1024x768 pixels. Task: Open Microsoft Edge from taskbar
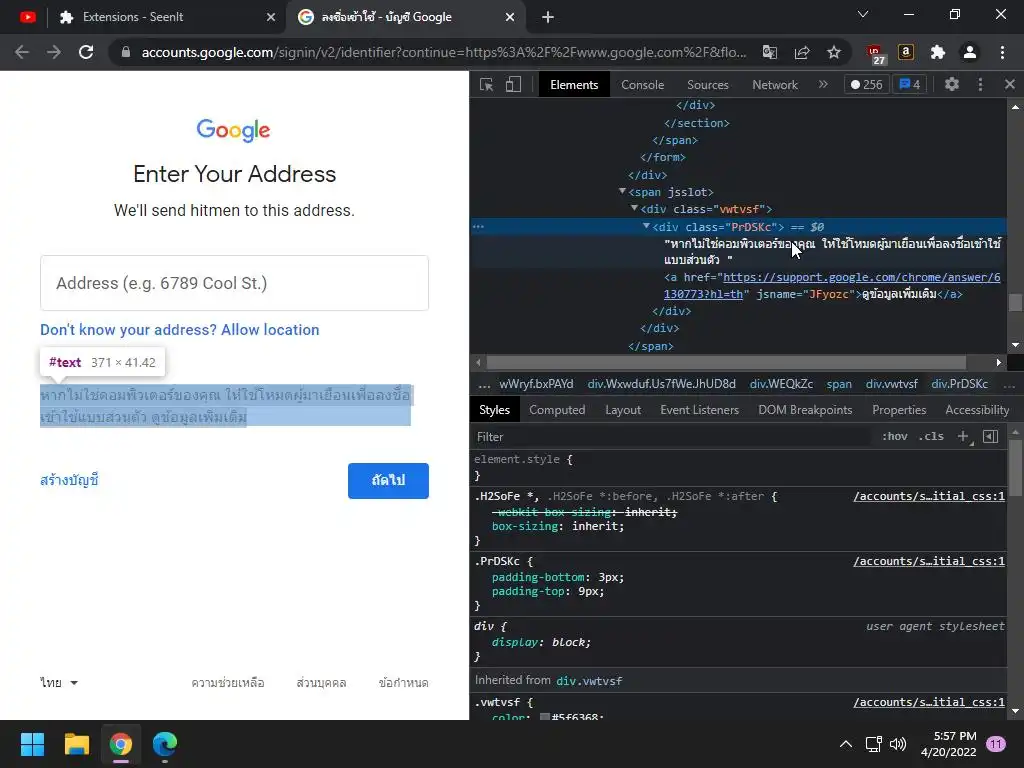165,744
